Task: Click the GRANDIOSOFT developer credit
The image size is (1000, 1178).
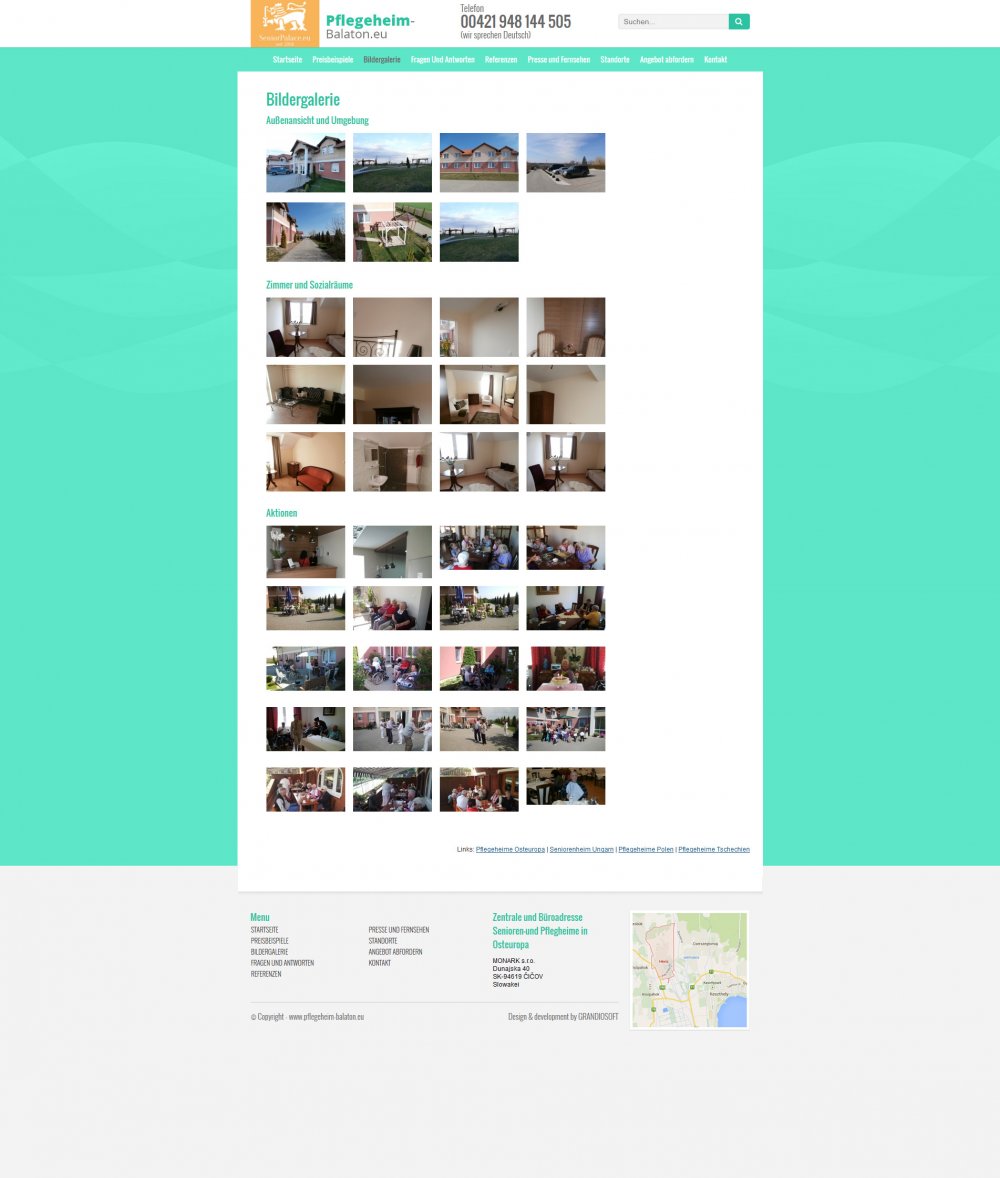Action: click(598, 1016)
